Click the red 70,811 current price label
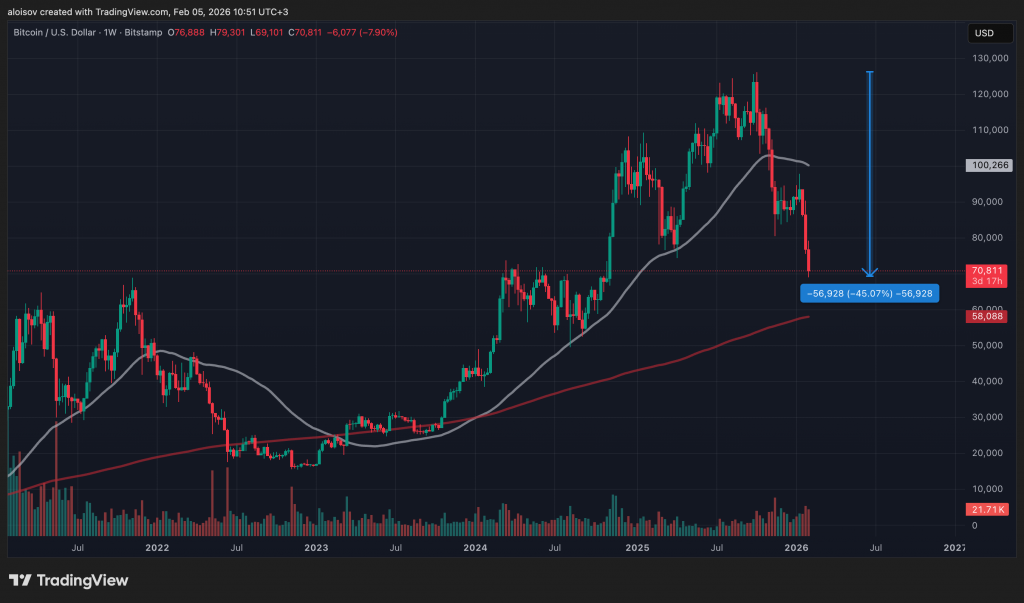This screenshot has height=603, width=1024. point(986,270)
